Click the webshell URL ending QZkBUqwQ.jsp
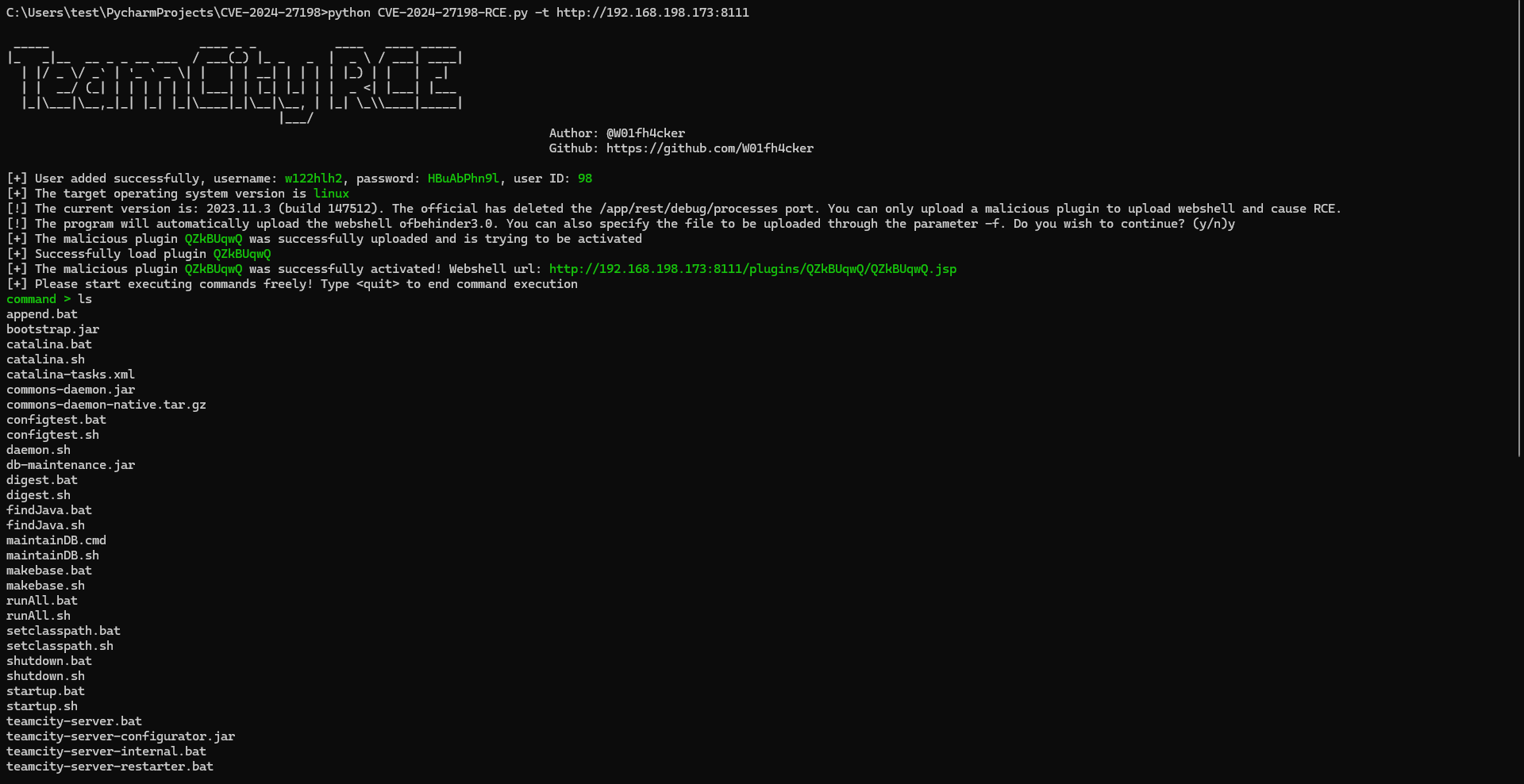 (752, 269)
